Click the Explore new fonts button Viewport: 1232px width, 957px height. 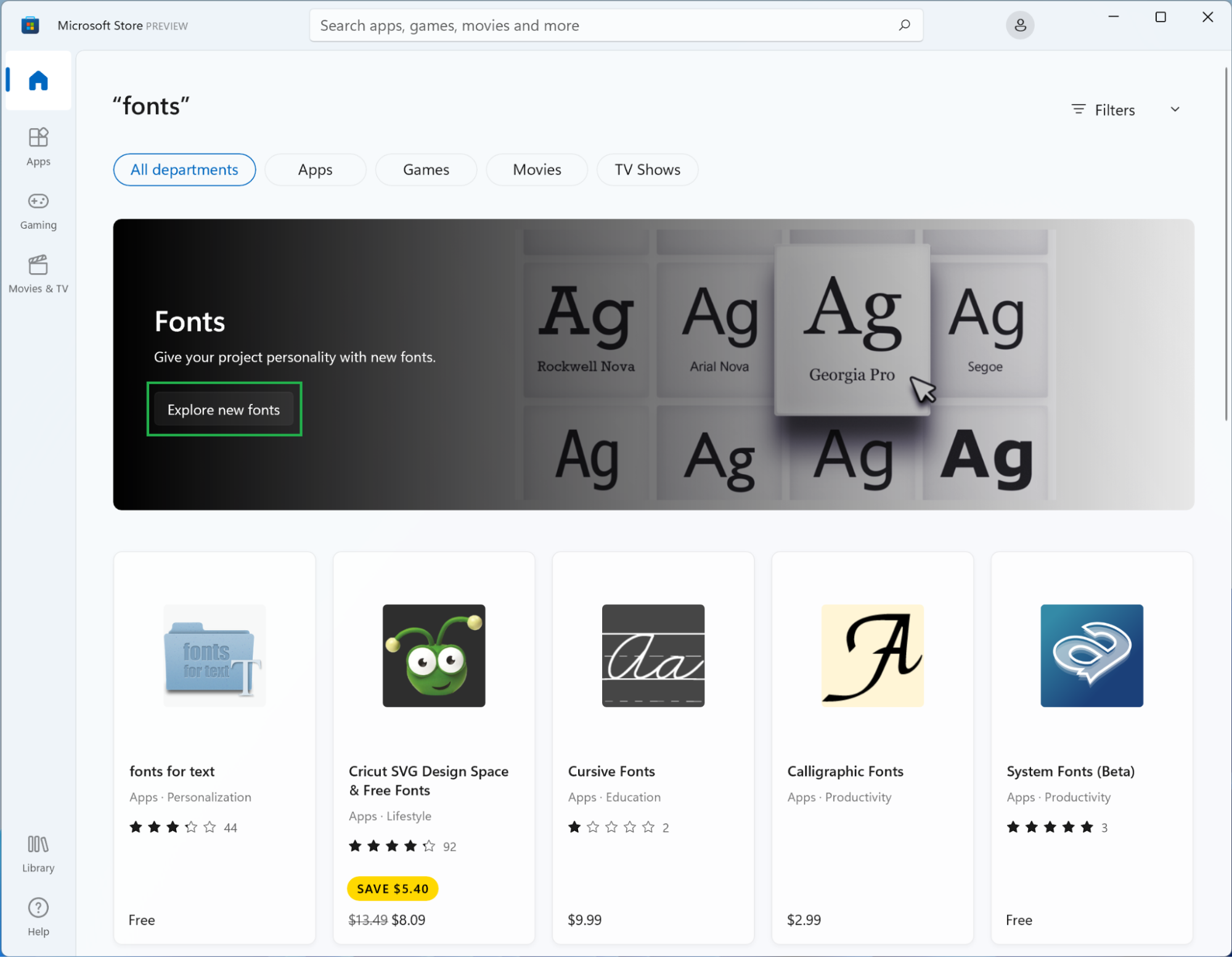pos(224,410)
